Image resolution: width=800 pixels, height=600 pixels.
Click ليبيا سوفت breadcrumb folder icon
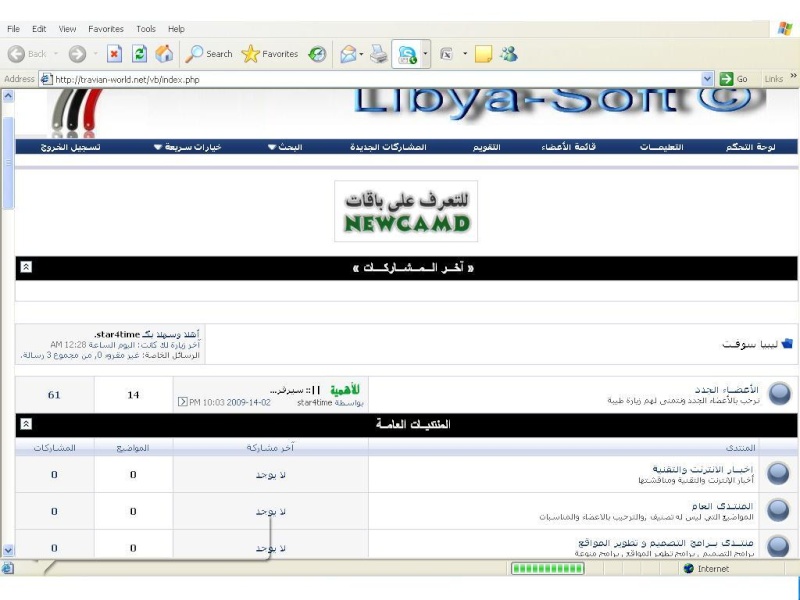coord(787,343)
